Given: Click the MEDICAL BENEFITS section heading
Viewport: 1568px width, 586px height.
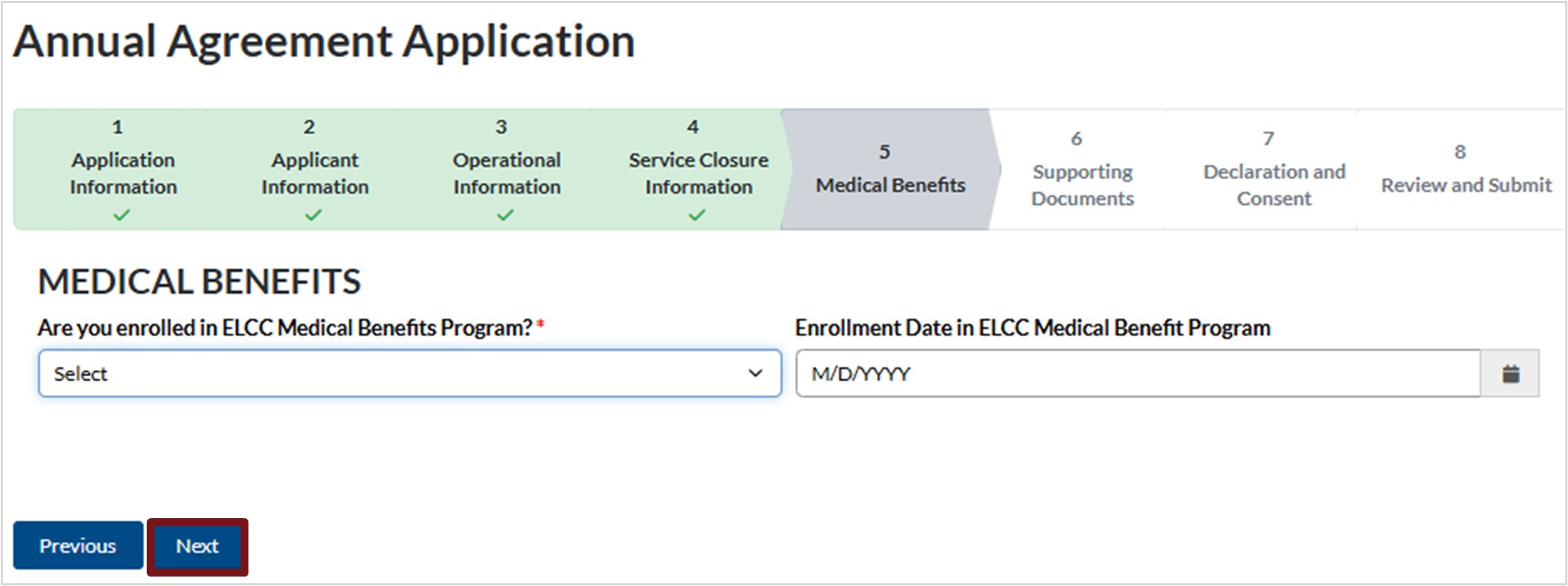Looking at the screenshot, I should pyautogui.click(x=200, y=282).
